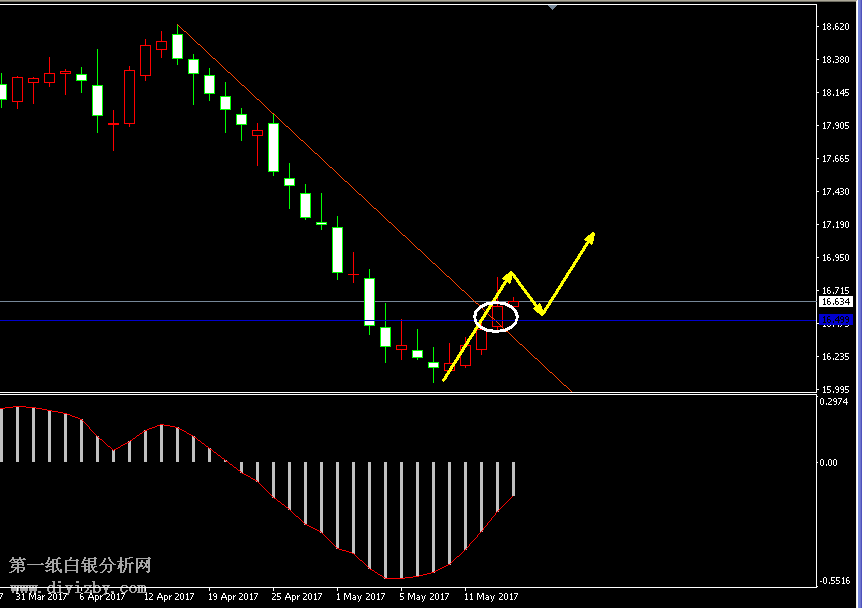Click the arrowhead of the rightmost yellow arrow
This screenshot has height=608, width=862.
coord(591,237)
